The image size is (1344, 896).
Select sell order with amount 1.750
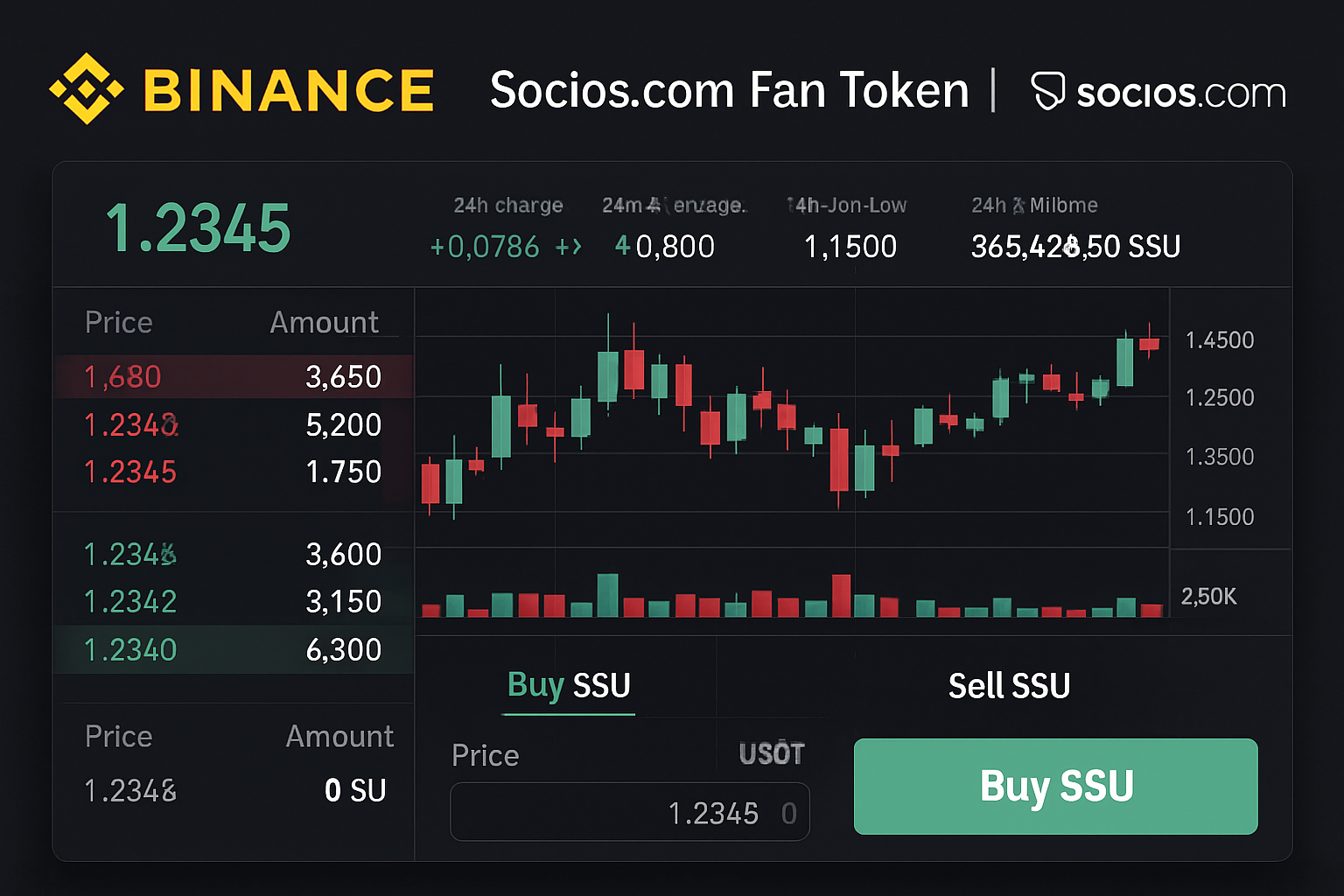(x=233, y=472)
